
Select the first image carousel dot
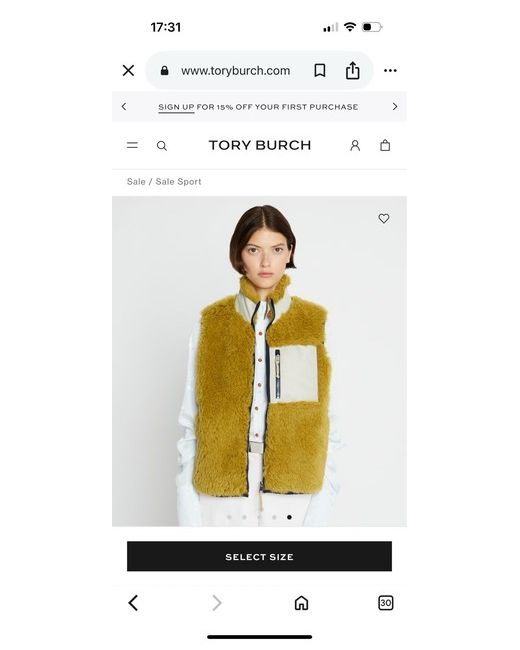click(x=229, y=517)
